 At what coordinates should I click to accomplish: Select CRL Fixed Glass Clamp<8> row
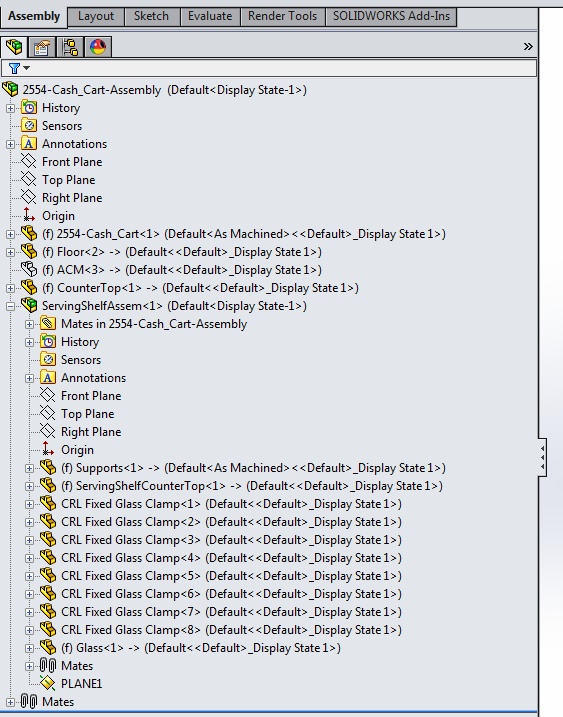(x=231, y=630)
